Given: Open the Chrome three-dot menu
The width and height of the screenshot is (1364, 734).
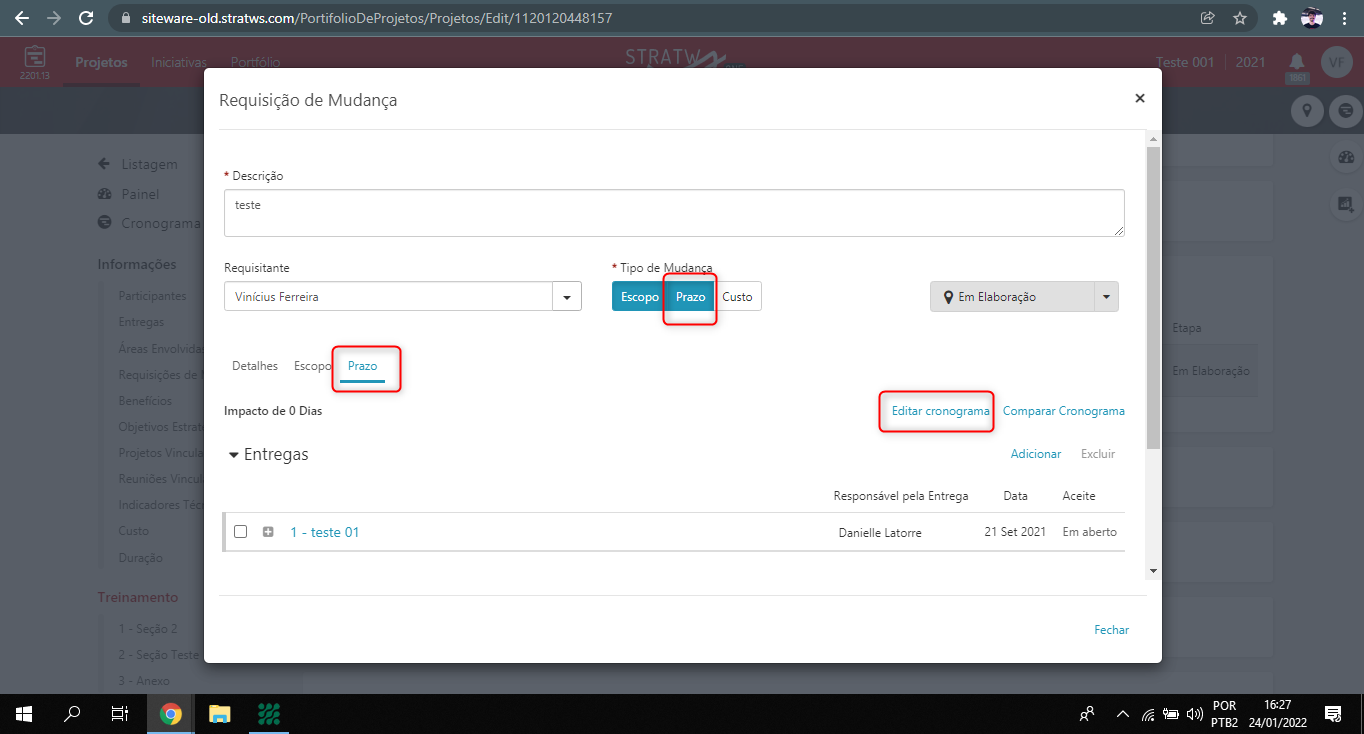Looking at the screenshot, I should [1345, 18].
